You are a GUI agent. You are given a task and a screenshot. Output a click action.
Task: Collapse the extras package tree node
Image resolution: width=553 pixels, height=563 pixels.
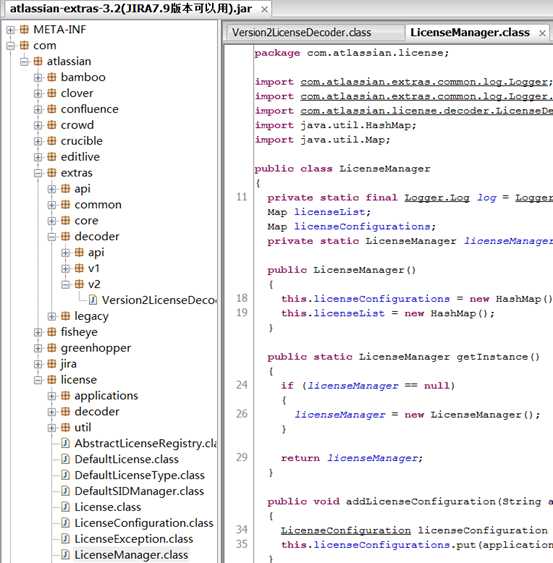[x=38, y=173]
